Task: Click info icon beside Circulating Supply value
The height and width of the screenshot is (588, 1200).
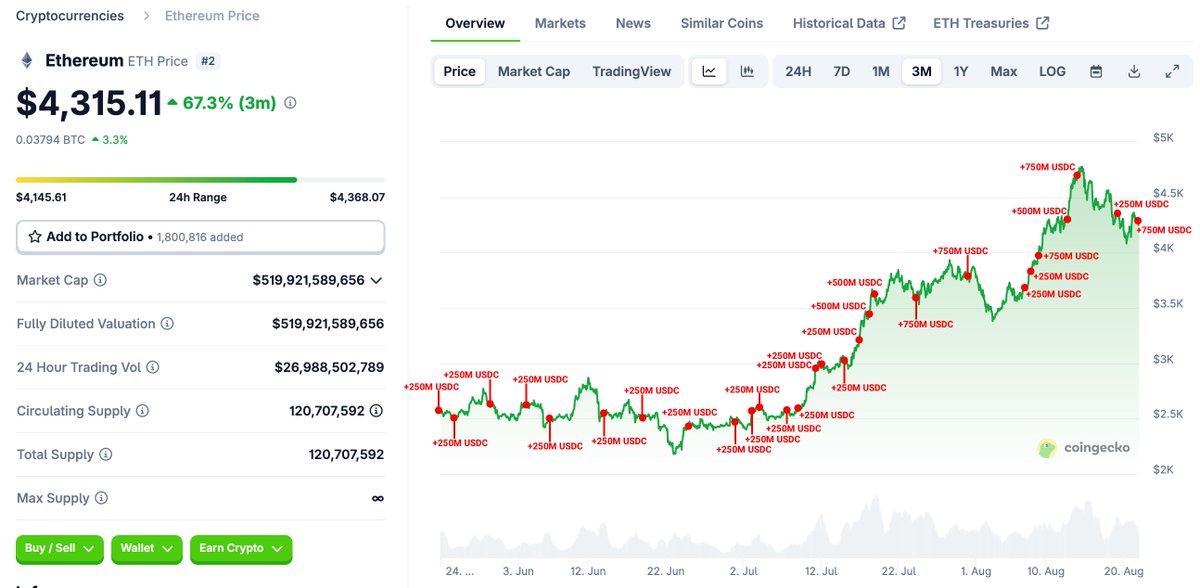Action: [376, 411]
